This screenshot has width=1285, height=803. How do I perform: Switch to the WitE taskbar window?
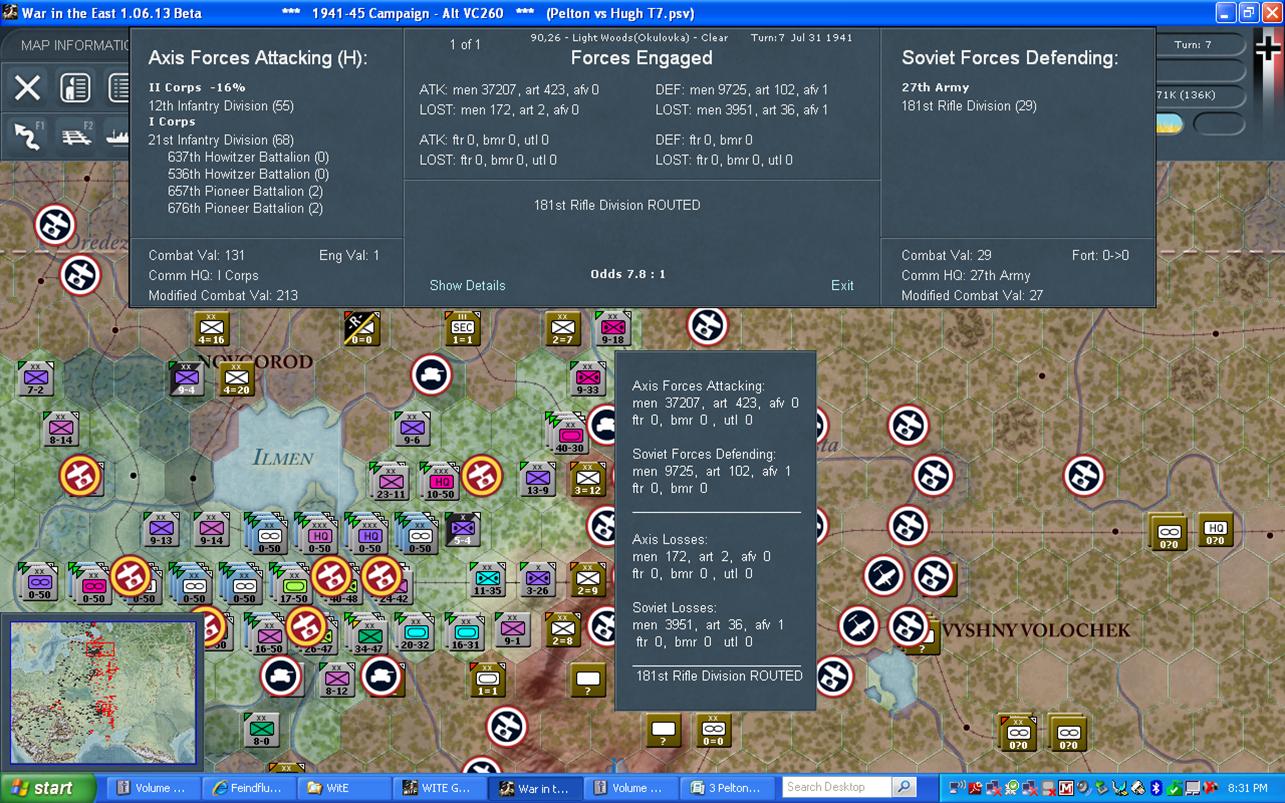(x=344, y=788)
